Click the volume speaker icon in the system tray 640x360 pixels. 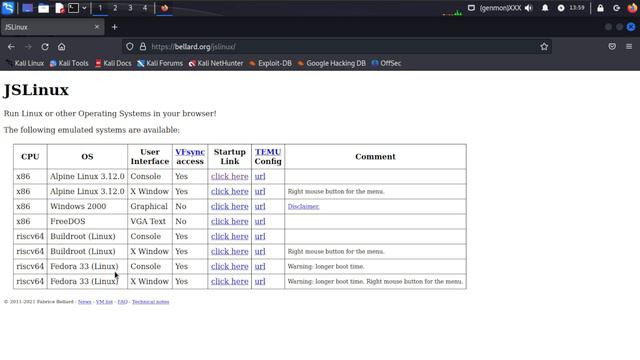click(529, 8)
